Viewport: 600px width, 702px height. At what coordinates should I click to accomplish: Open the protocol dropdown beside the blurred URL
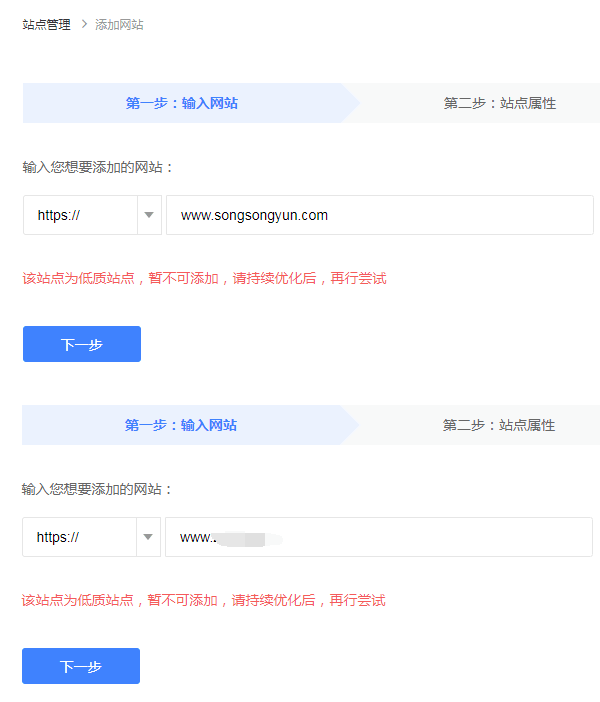[91, 537]
